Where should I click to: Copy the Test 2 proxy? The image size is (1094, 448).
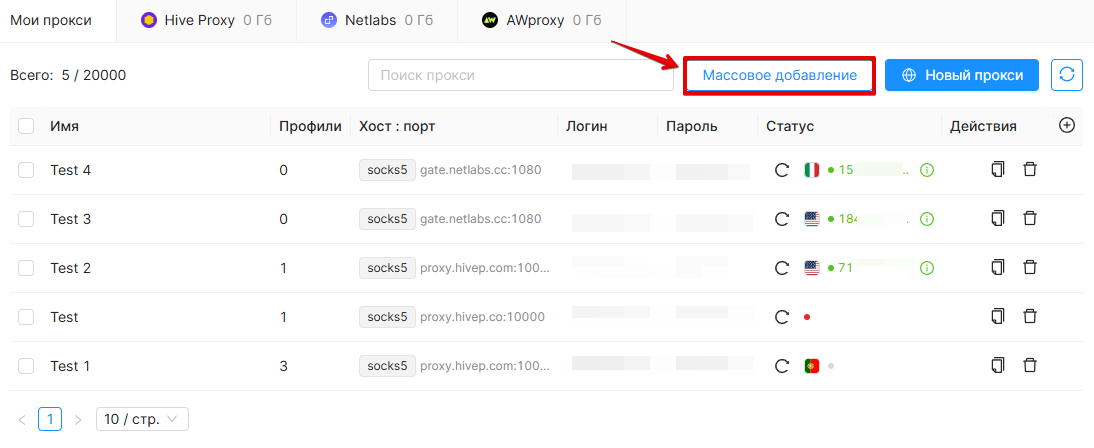click(x=998, y=267)
